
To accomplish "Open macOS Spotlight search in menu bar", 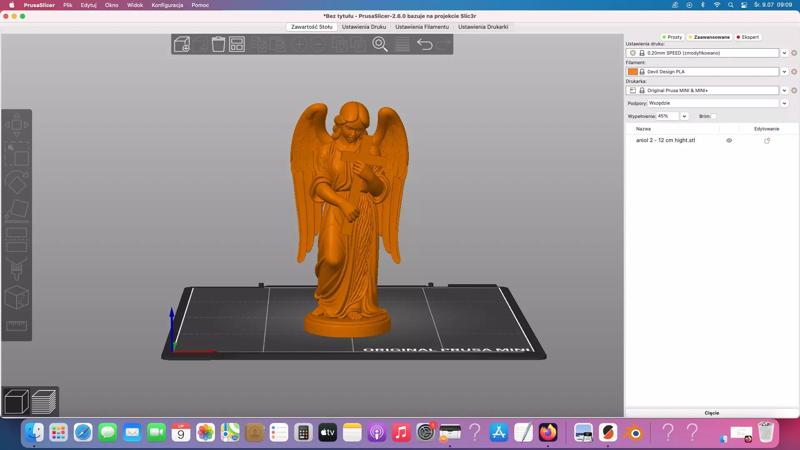I will (x=731, y=5).
